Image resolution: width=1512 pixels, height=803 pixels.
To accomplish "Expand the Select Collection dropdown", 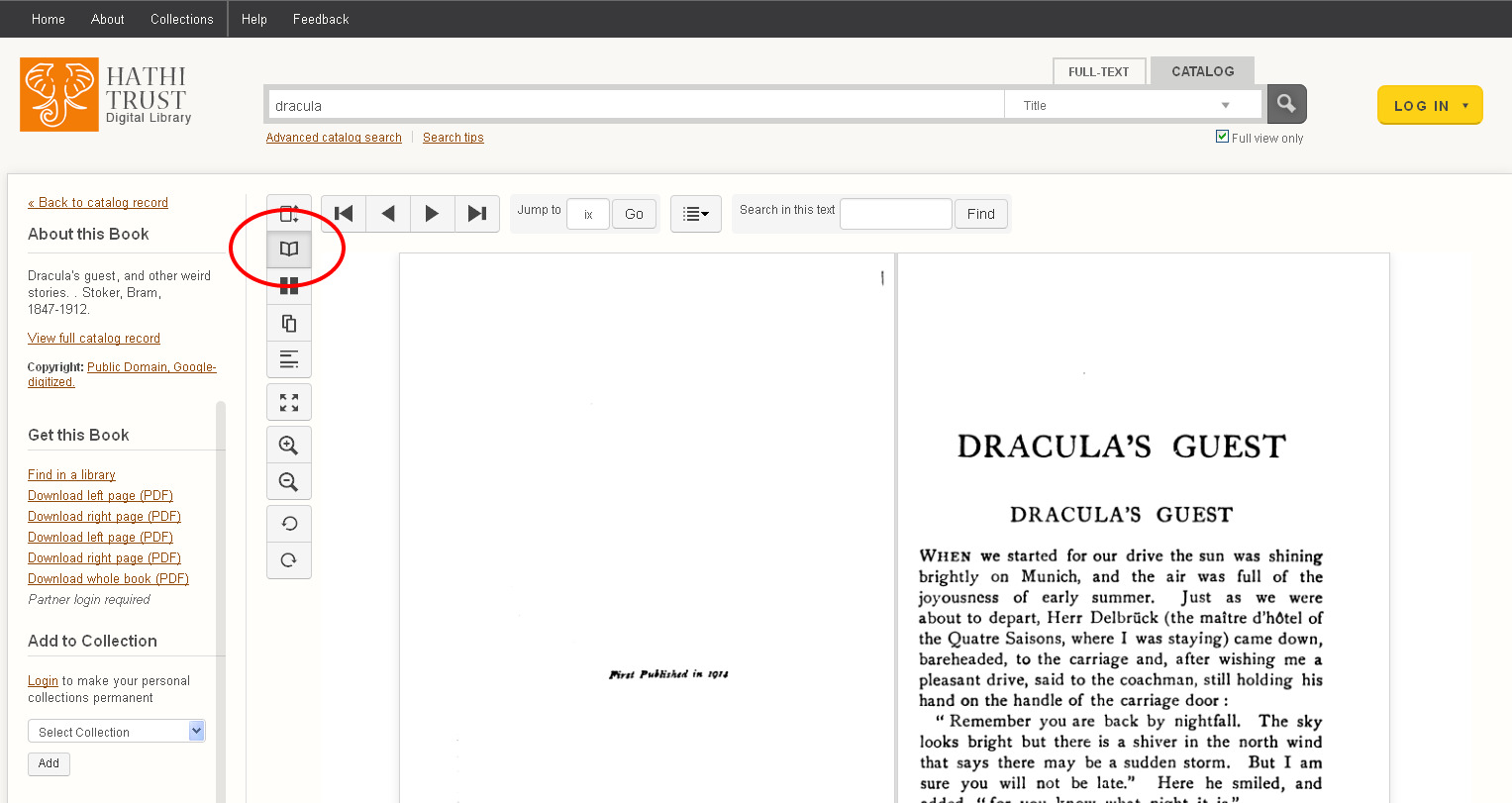I will click(116, 732).
